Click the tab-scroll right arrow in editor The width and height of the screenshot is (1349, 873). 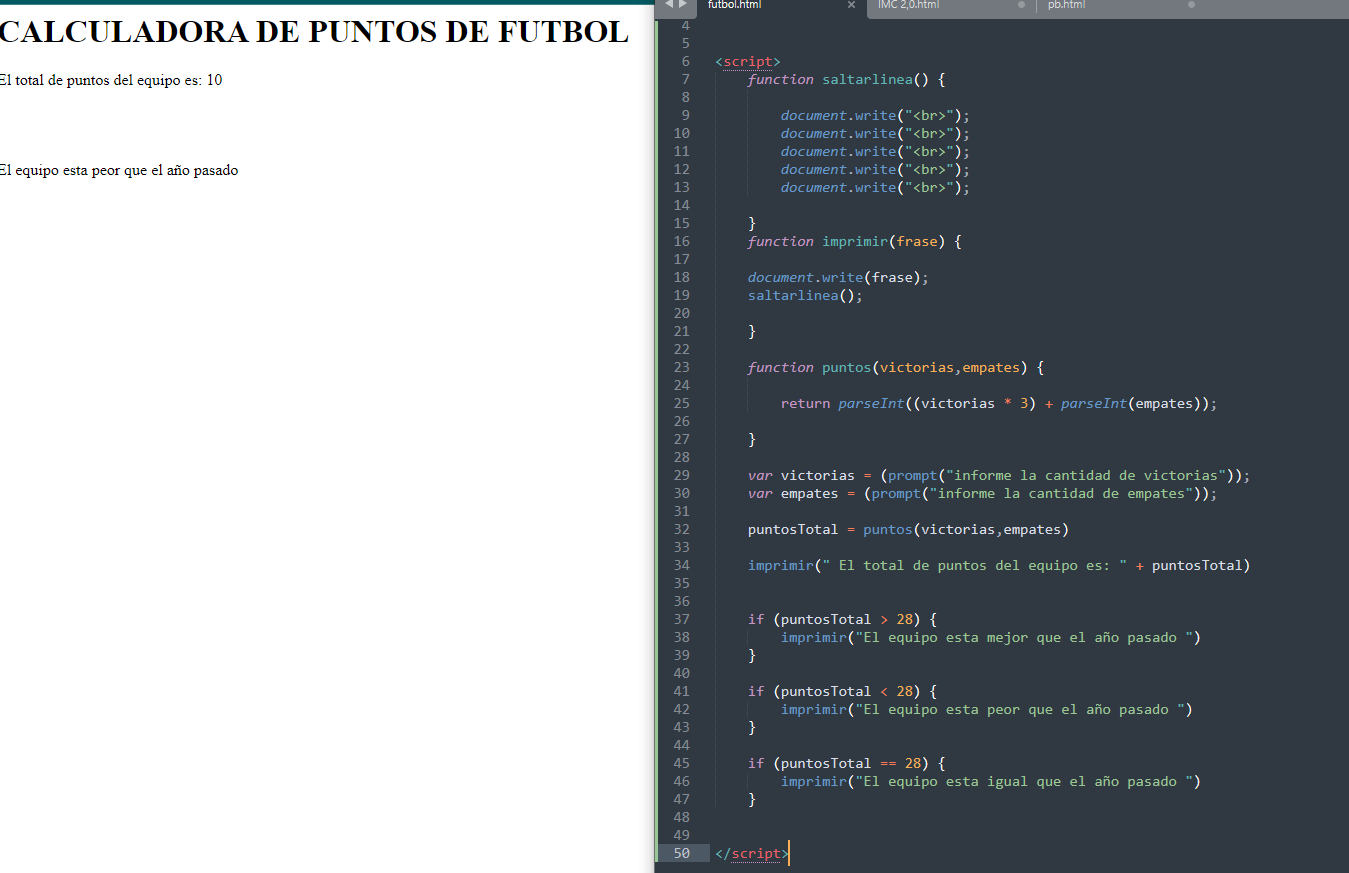pos(683,5)
